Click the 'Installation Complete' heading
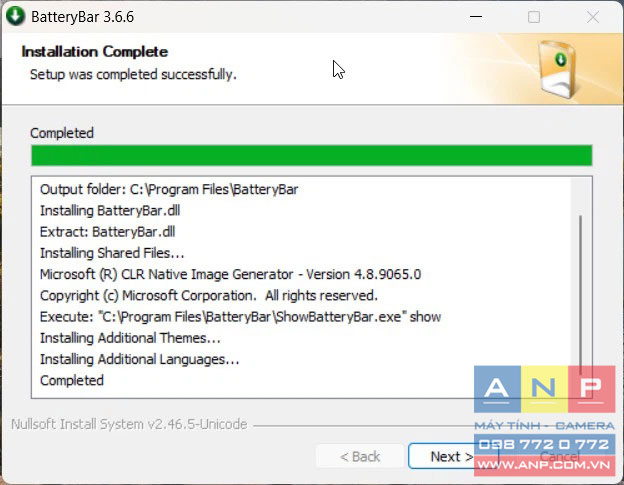The image size is (624, 485). point(95,52)
